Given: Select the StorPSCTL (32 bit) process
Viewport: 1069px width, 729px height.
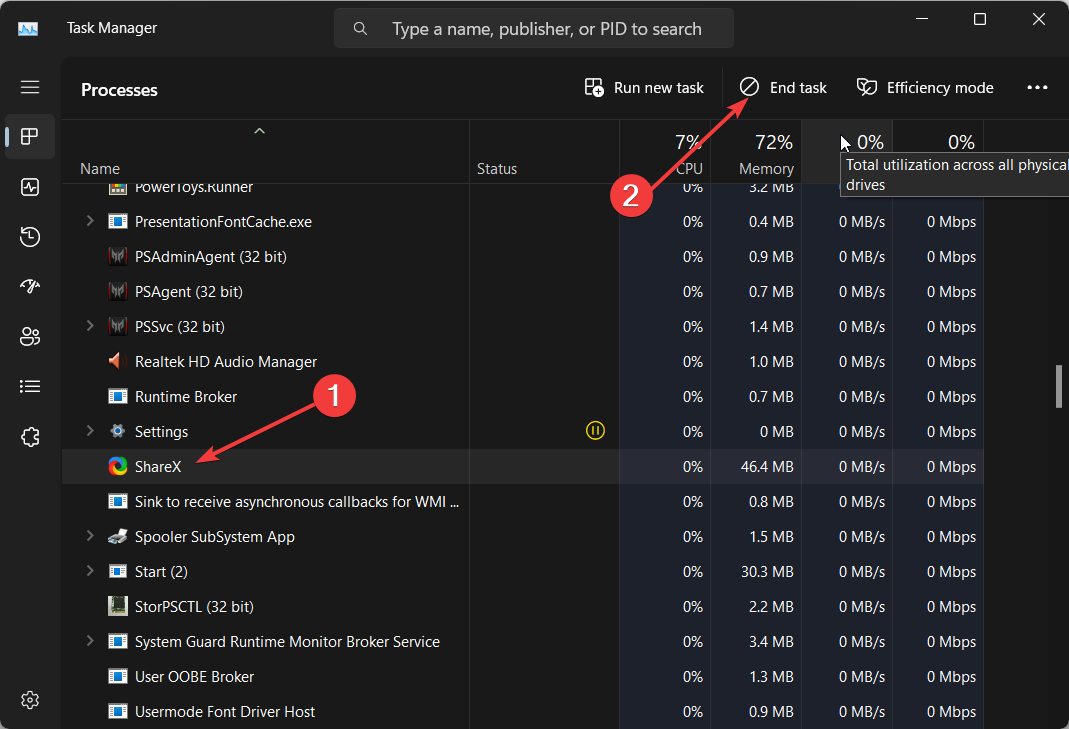Looking at the screenshot, I should pyautogui.click(x=522, y=606).
